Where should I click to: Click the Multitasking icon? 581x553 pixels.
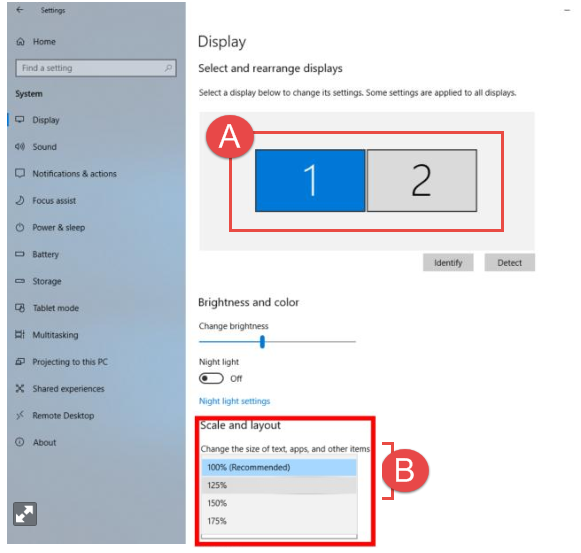[20, 335]
